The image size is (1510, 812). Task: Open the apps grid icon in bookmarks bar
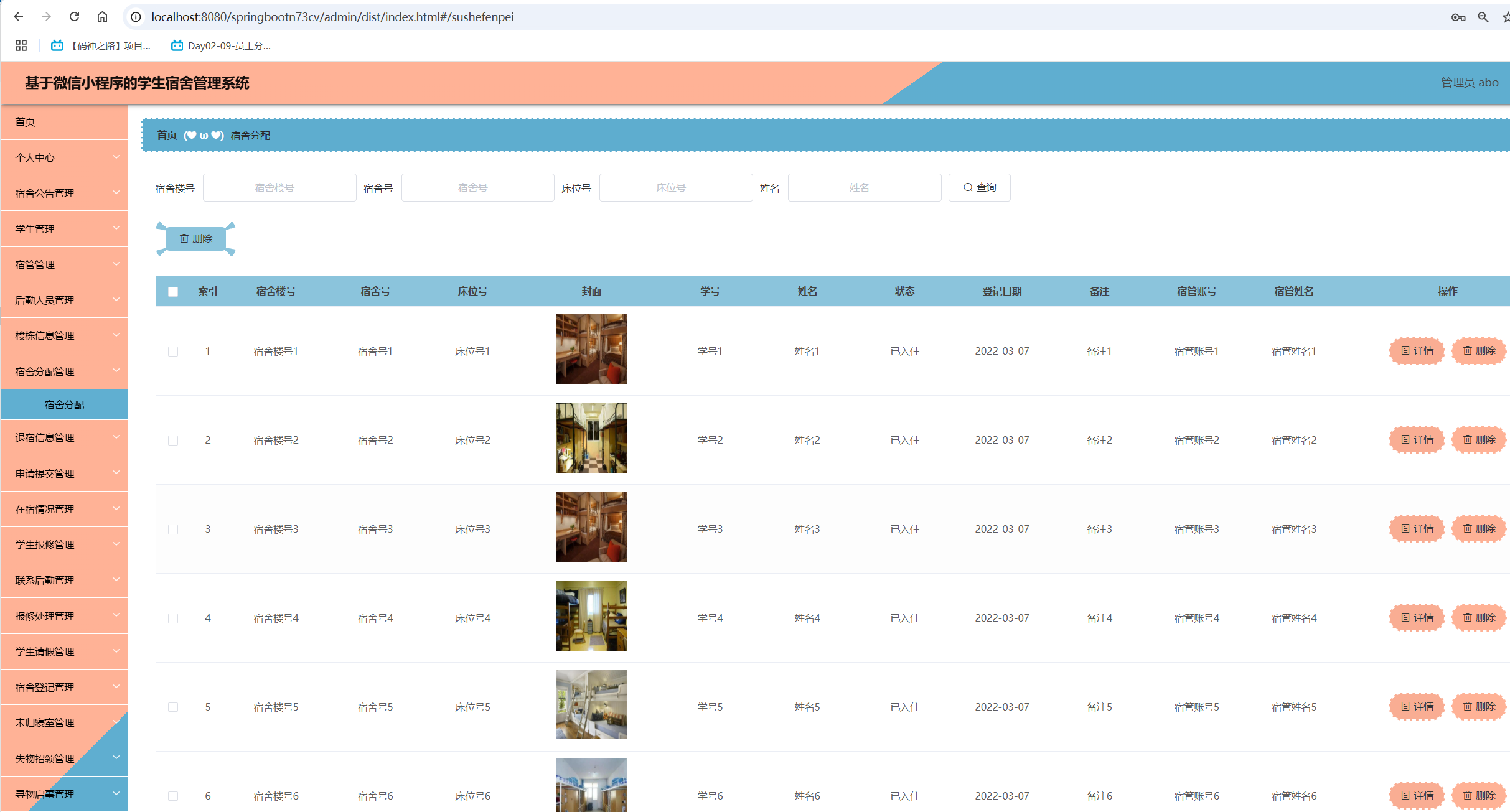pos(21,45)
